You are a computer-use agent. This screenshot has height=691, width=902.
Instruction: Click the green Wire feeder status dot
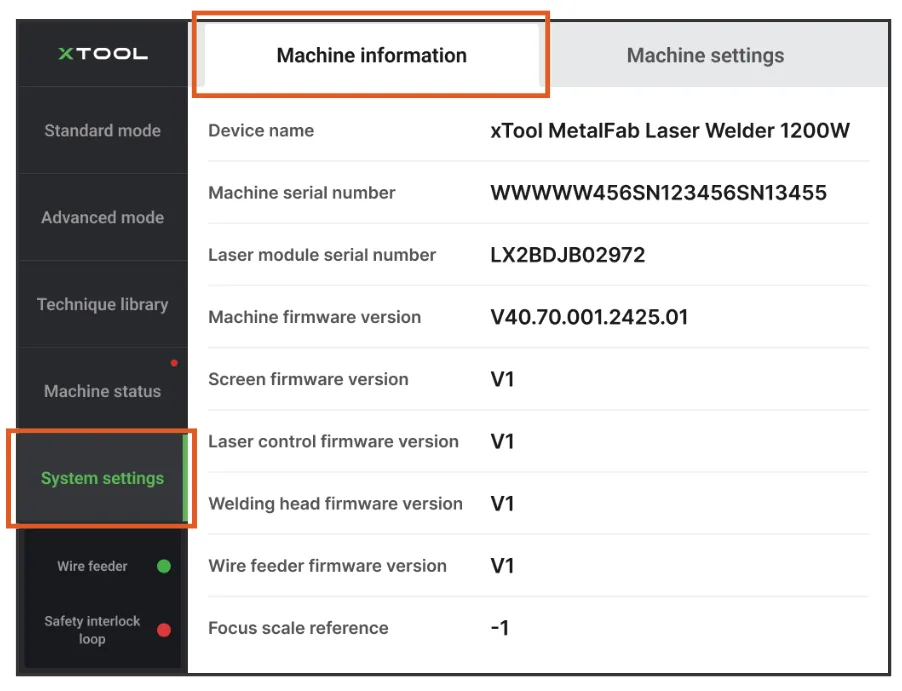pos(164,566)
